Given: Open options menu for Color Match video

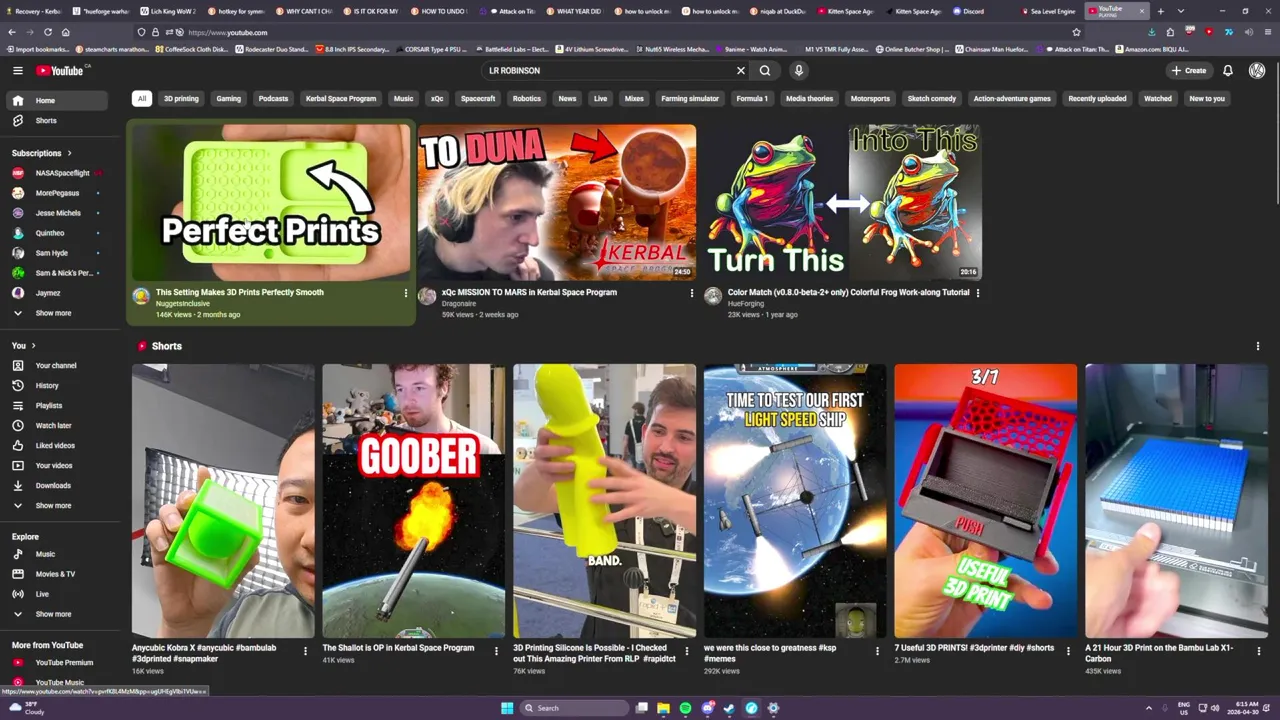Looking at the screenshot, I should (x=977, y=293).
